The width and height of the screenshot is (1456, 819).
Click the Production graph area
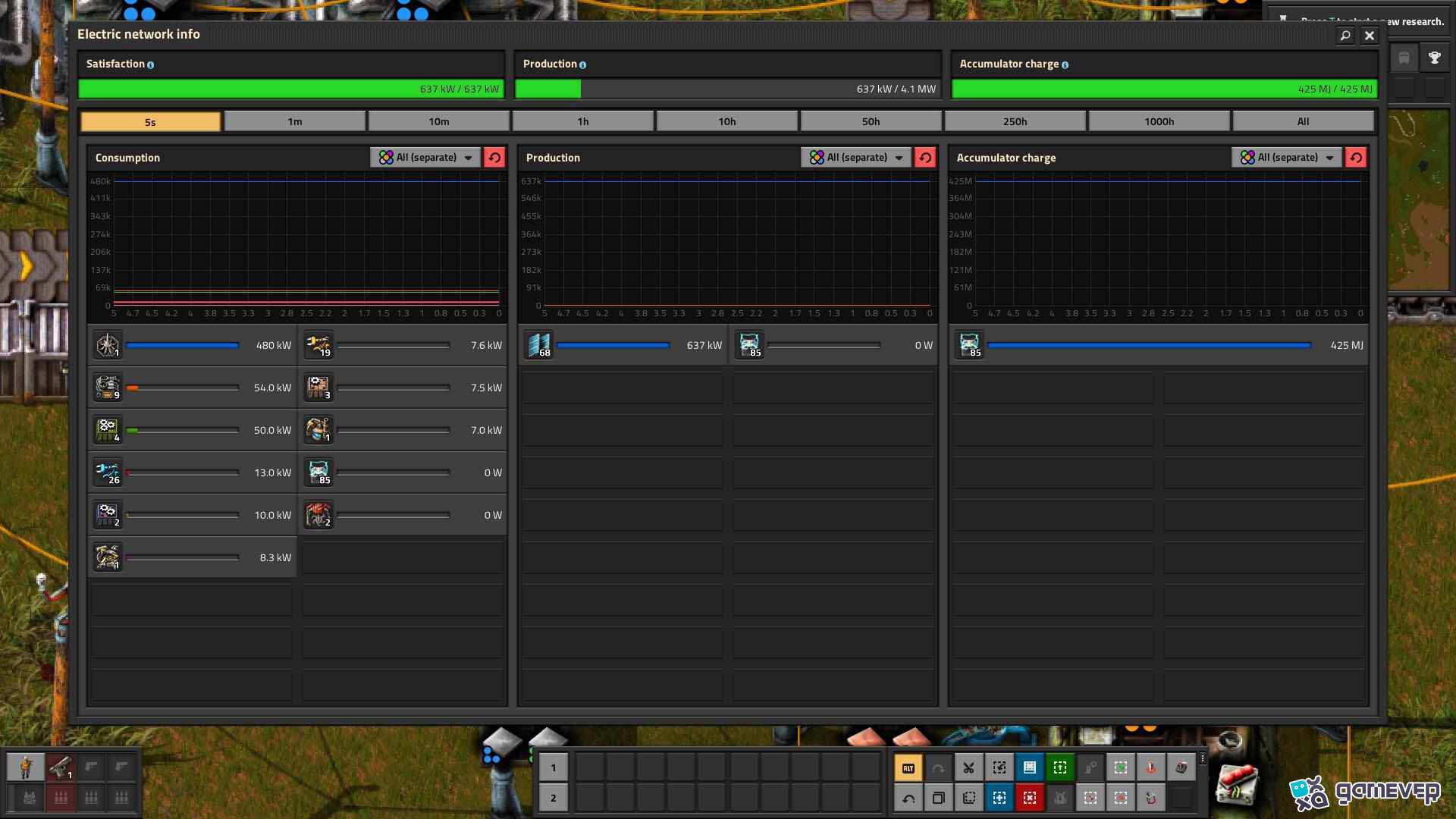tap(728, 246)
